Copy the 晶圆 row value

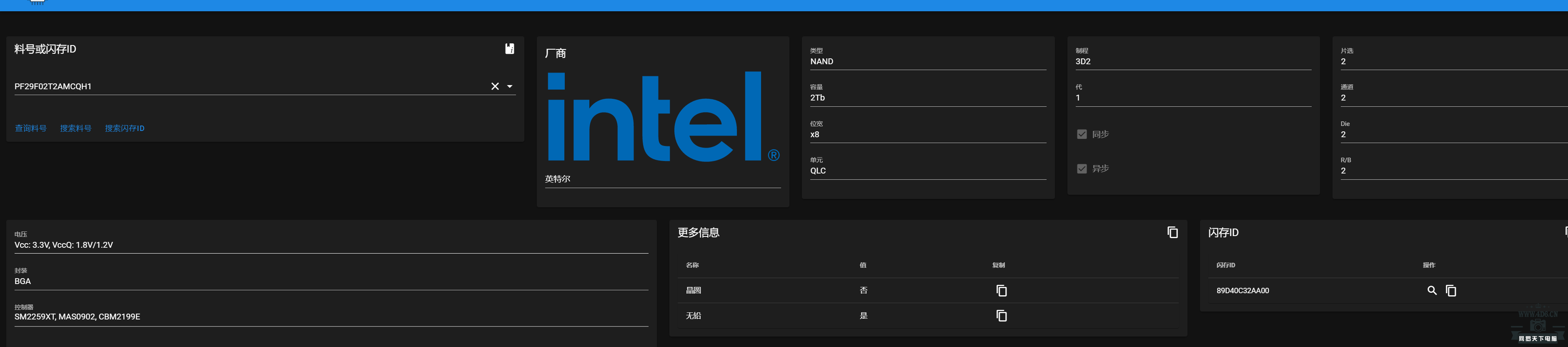point(1001,291)
